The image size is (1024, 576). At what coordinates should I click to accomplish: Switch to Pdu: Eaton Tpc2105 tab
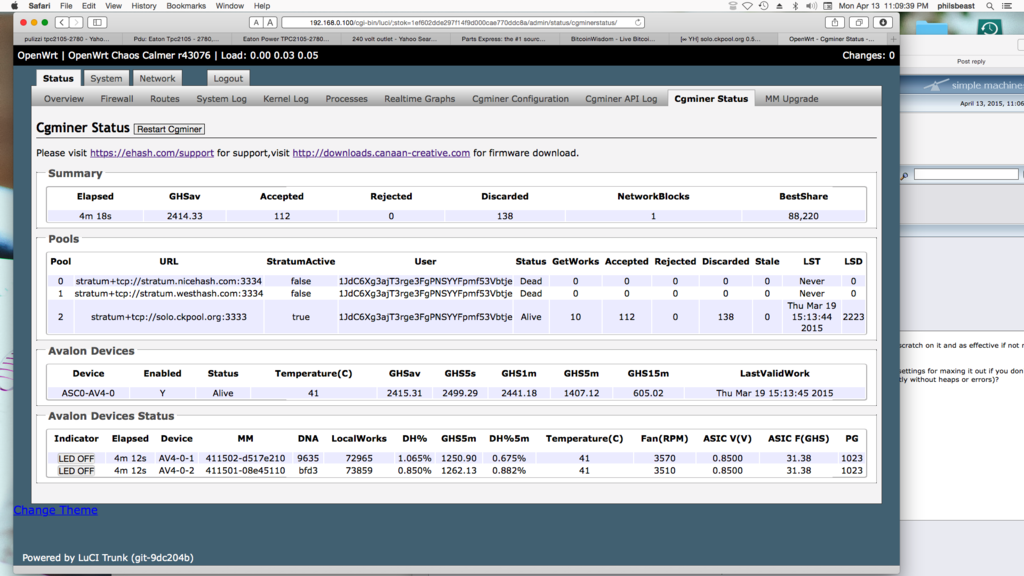[176, 39]
